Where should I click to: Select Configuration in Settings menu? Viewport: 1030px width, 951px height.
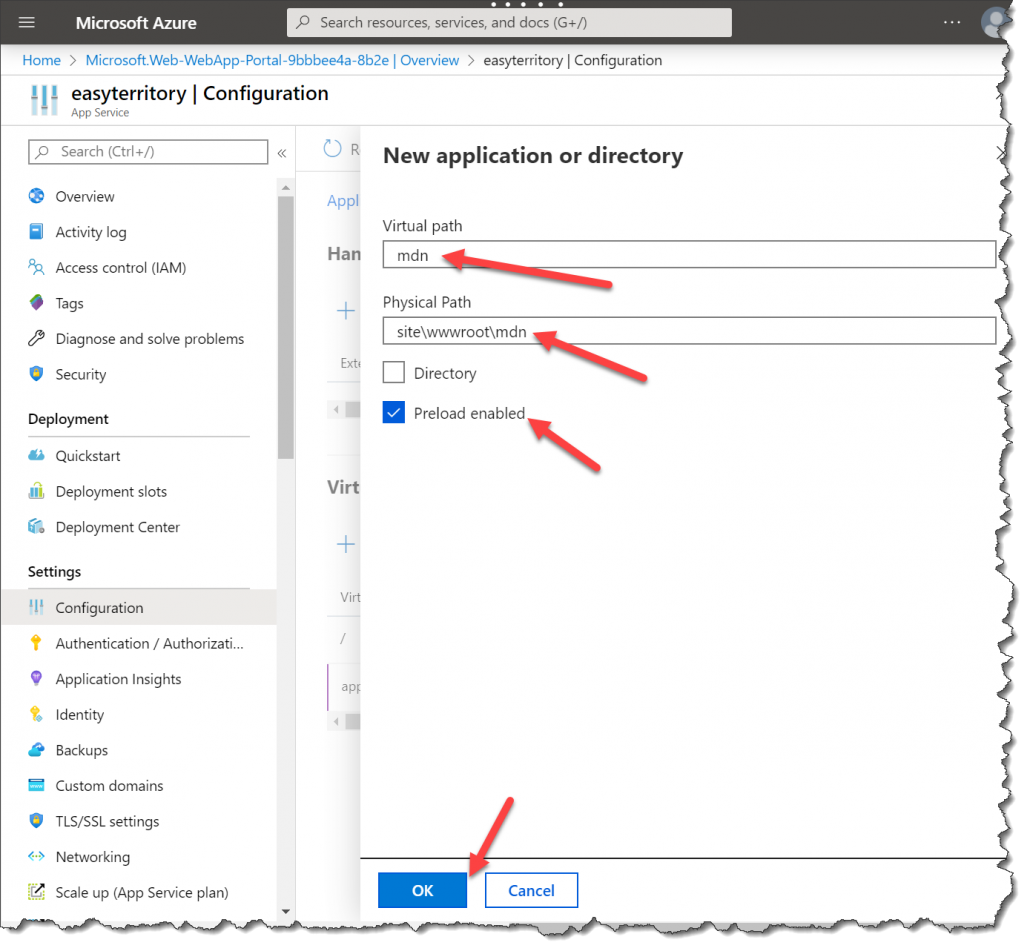[x=99, y=608]
